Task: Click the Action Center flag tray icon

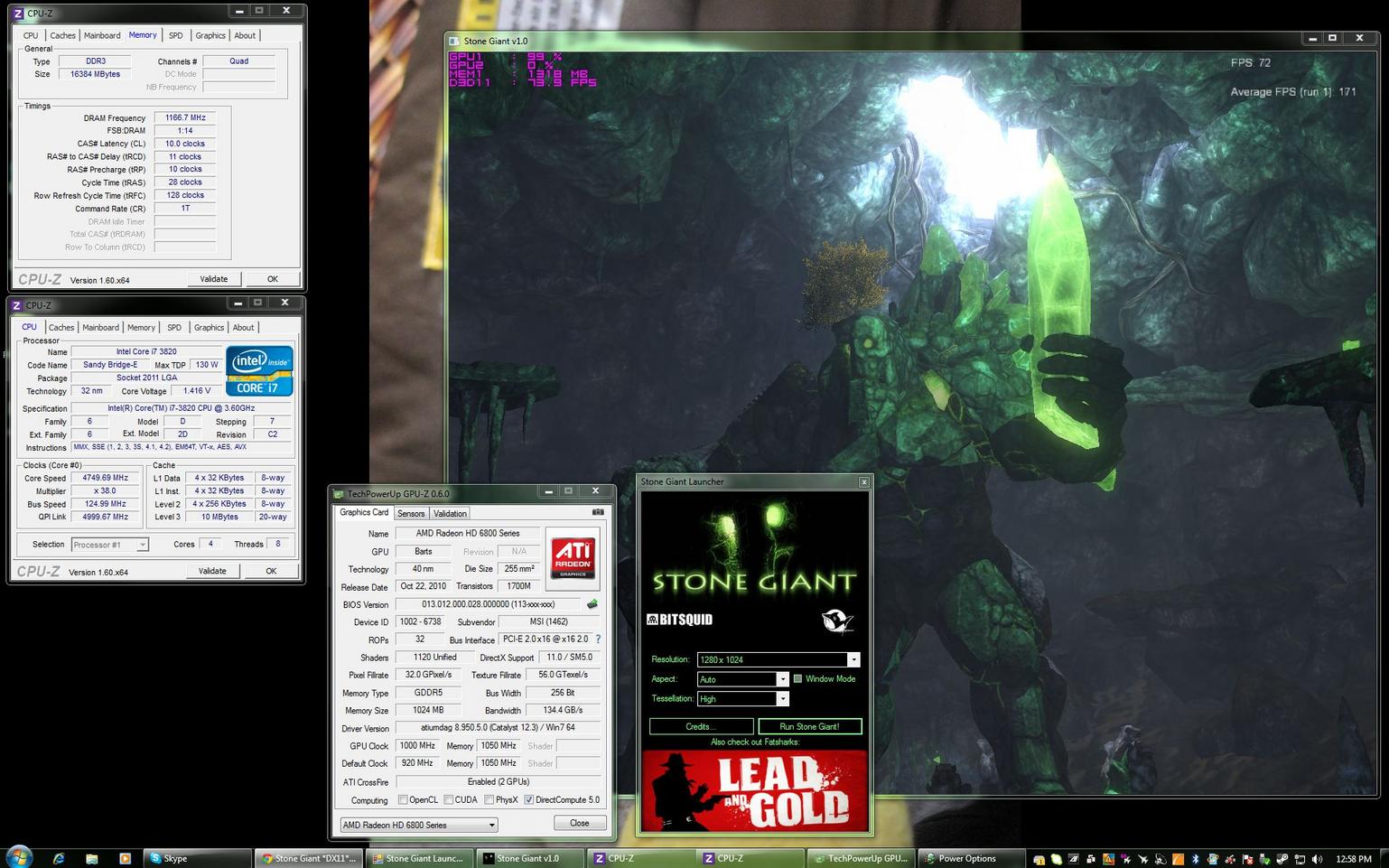Action: click(1247, 859)
